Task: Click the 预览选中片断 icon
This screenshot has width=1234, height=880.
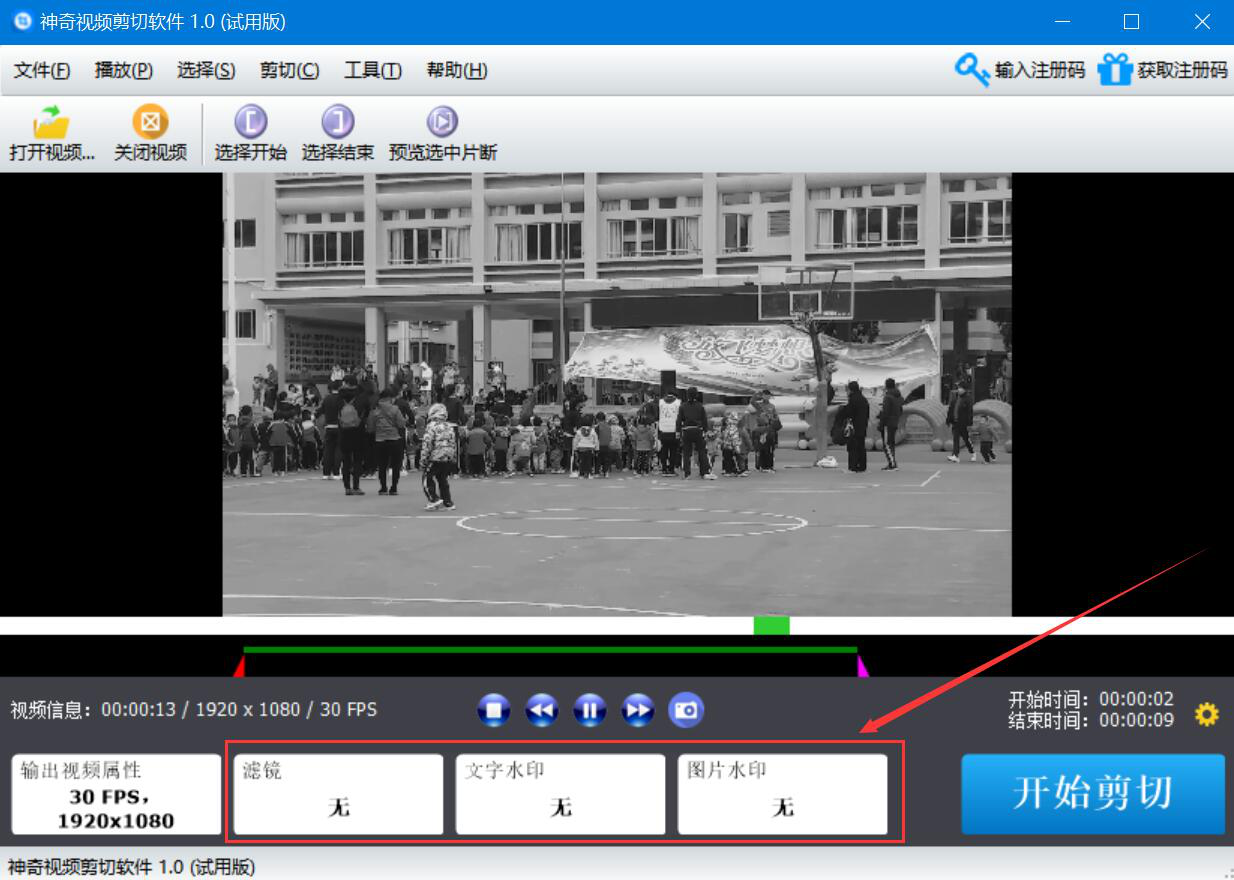Action: pyautogui.click(x=442, y=122)
